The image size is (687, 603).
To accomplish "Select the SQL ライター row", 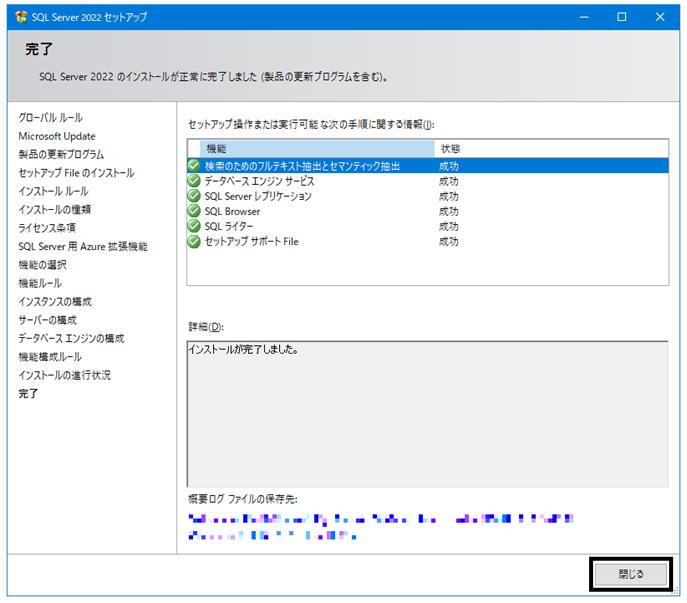I will (x=428, y=226).
